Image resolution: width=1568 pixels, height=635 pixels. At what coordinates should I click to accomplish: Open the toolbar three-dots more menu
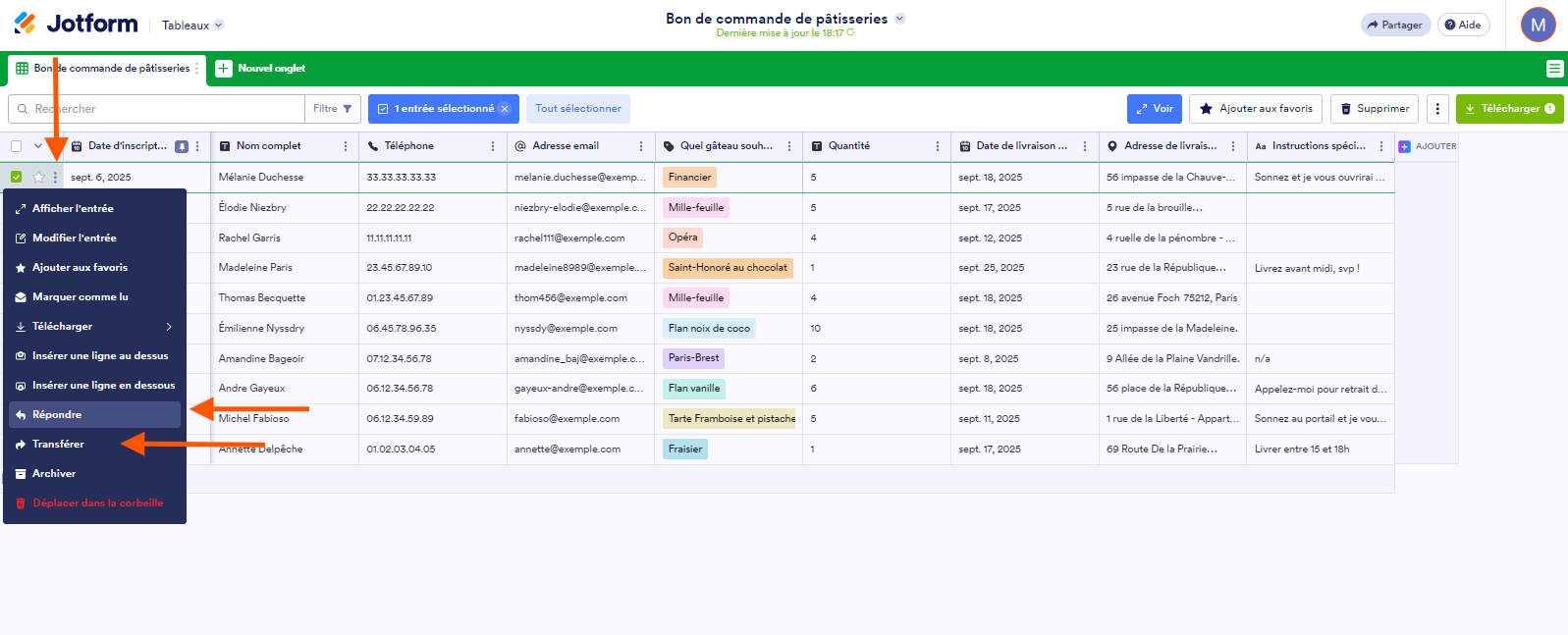pos(1437,109)
